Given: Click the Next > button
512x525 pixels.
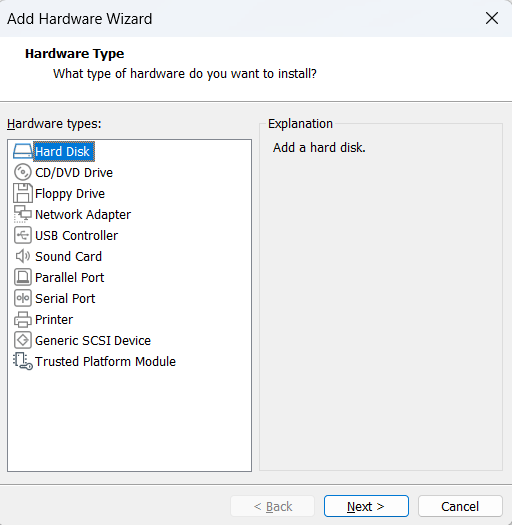Looking at the screenshot, I should click(x=366, y=506).
